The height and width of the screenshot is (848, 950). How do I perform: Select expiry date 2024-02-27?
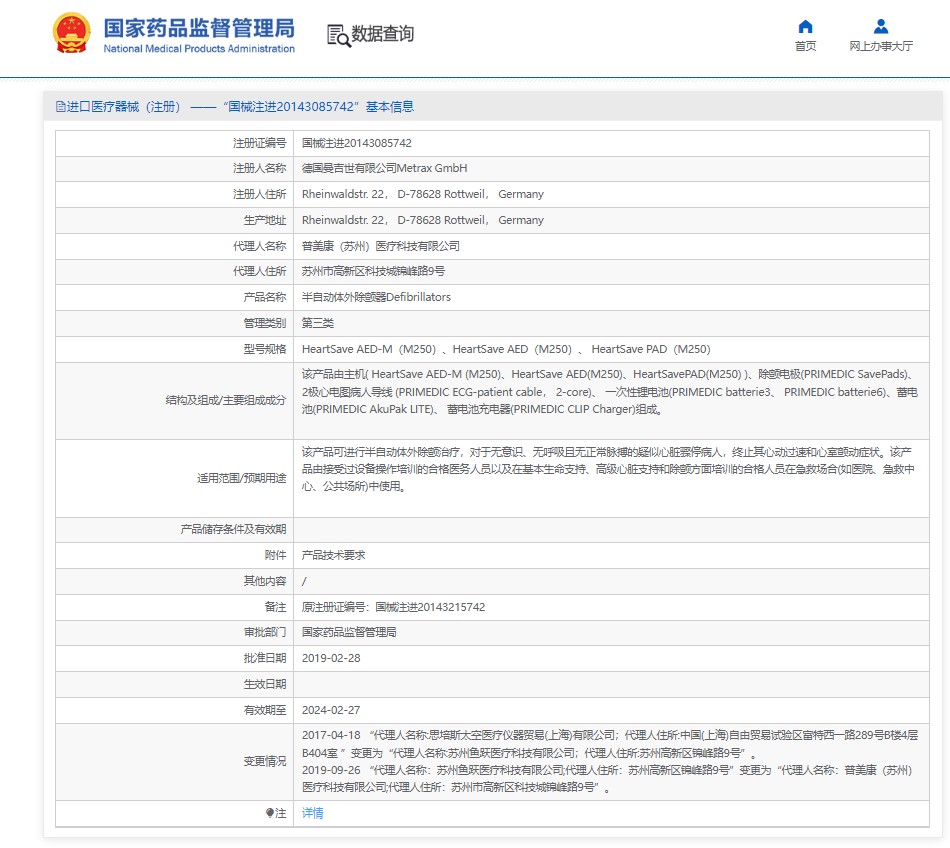point(331,710)
